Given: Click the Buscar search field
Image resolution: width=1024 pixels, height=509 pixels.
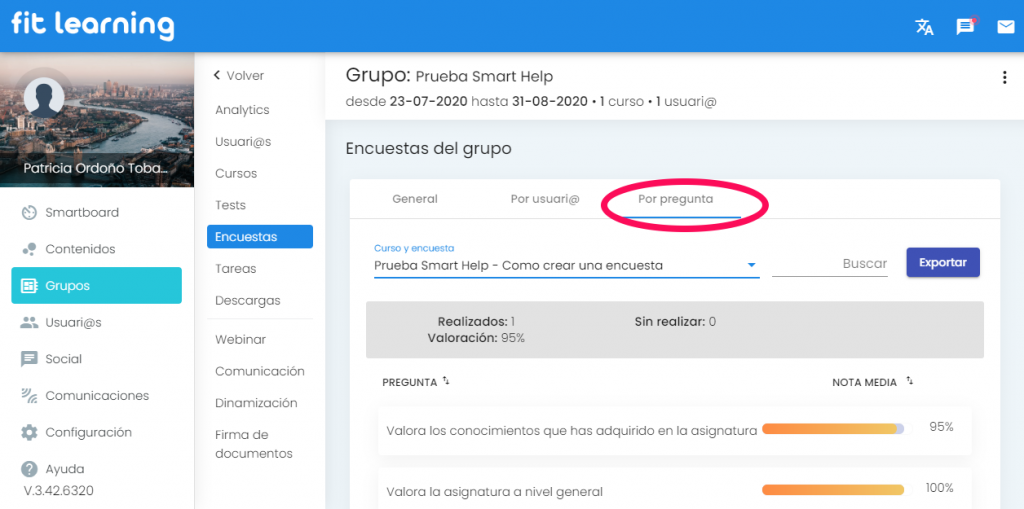Looking at the screenshot, I should (830, 264).
